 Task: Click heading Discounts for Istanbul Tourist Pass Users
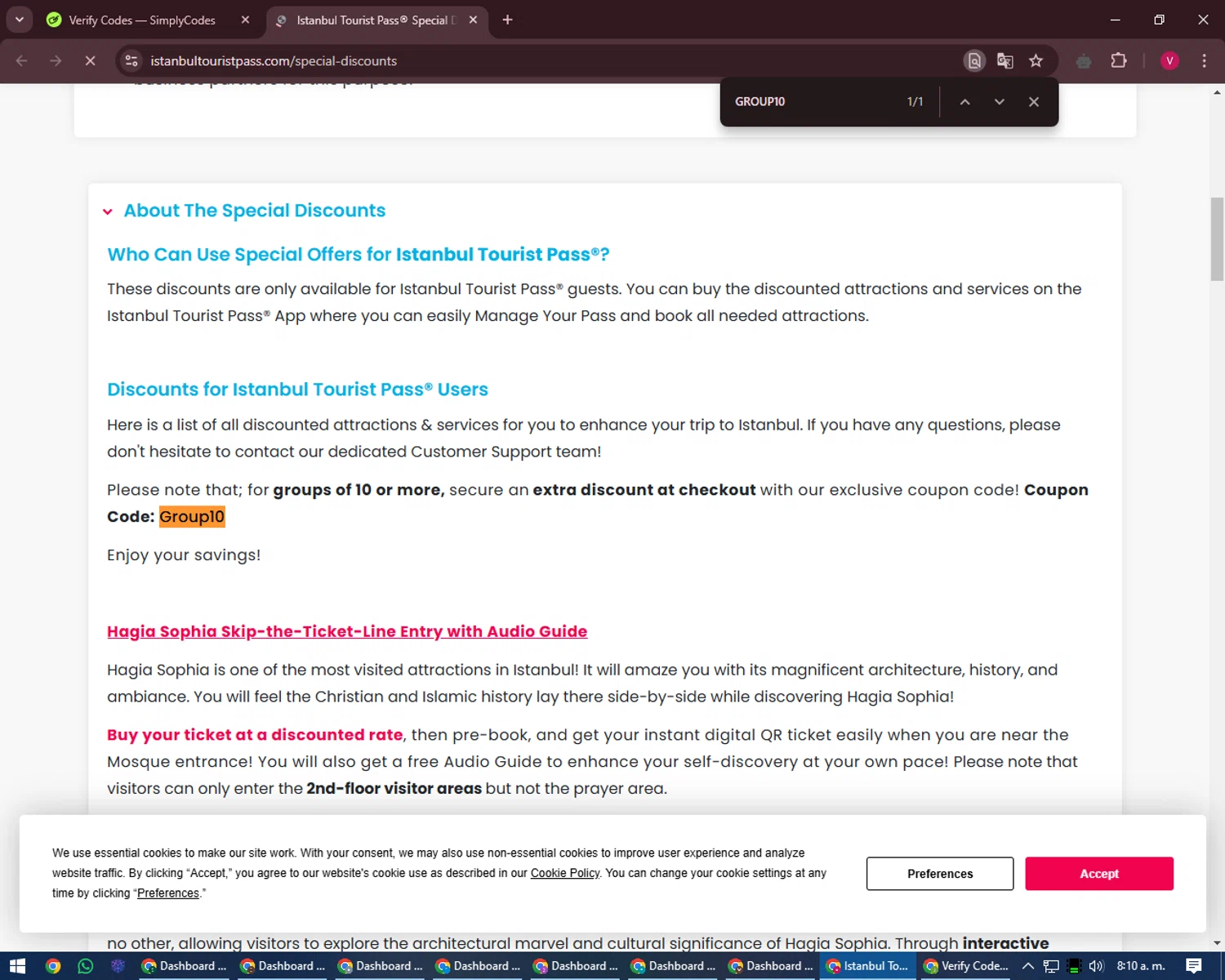[x=297, y=390]
